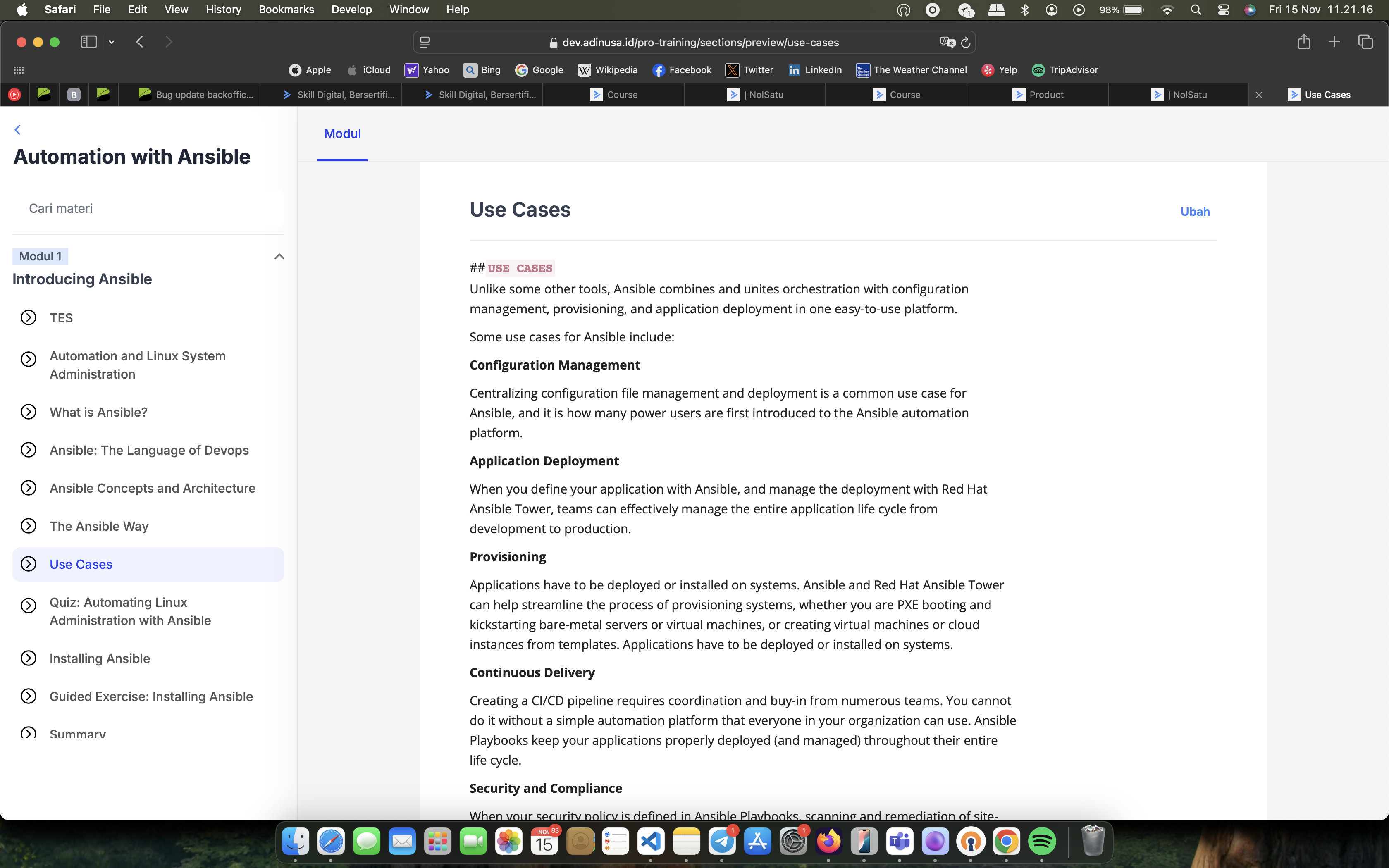This screenshot has height=868, width=1389.
Task: Click the Safari Share button
Action: click(x=1304, y=42)
